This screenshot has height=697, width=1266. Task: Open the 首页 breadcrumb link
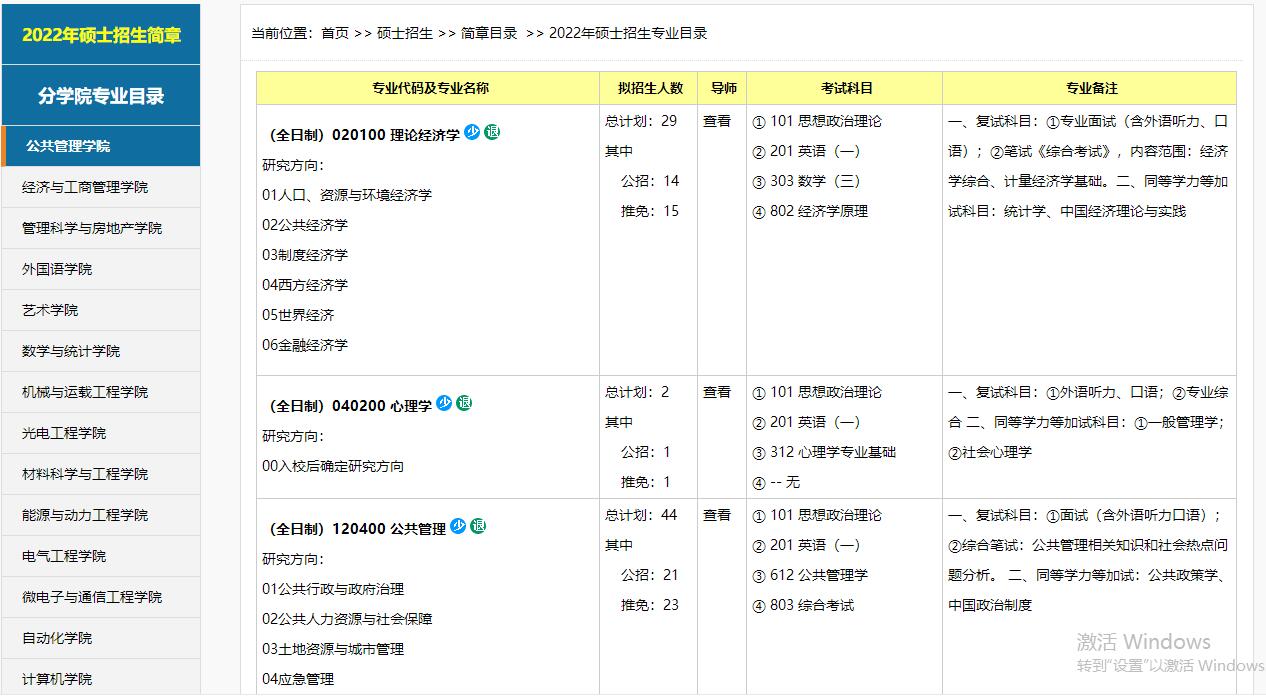pos(334,32)
